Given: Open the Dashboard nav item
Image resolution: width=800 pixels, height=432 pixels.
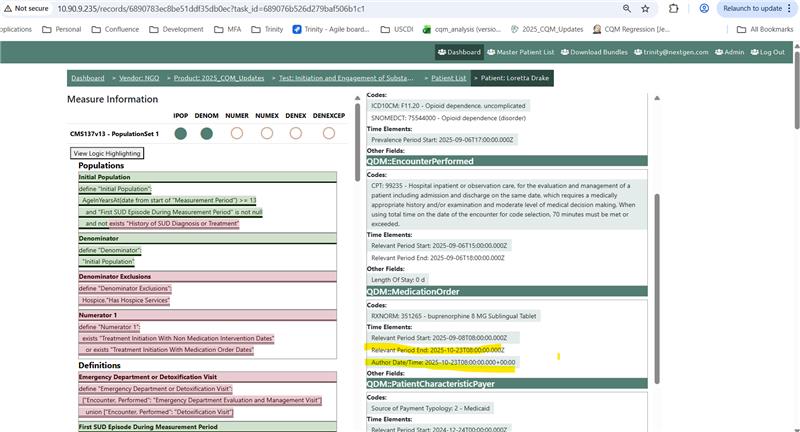Looking at the screenshot, I should (x=459, y=52).
